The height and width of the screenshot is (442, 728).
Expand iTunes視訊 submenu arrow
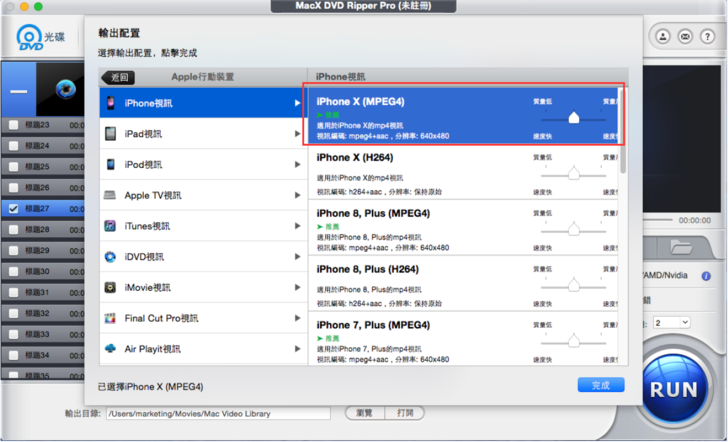tap(297, 226)
